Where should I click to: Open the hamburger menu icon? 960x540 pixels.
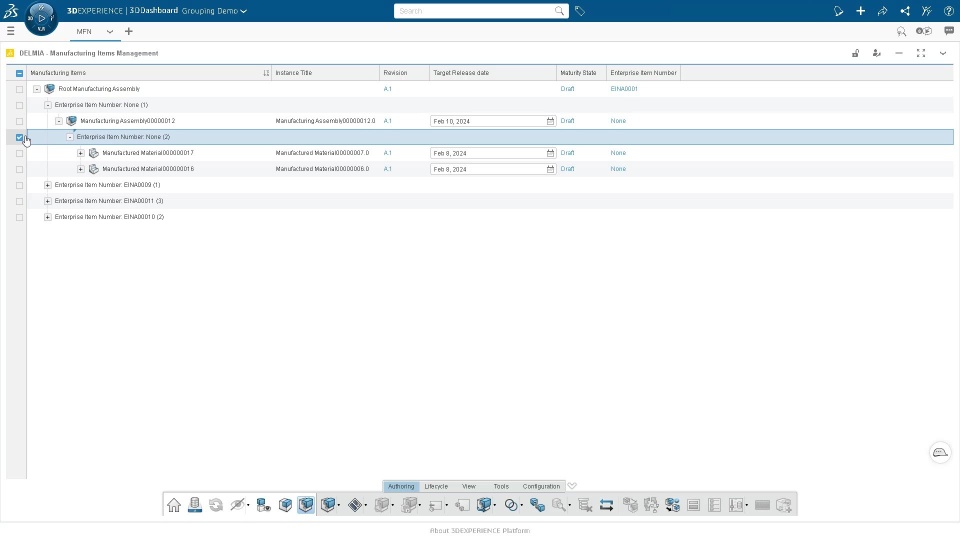(10, 31)
